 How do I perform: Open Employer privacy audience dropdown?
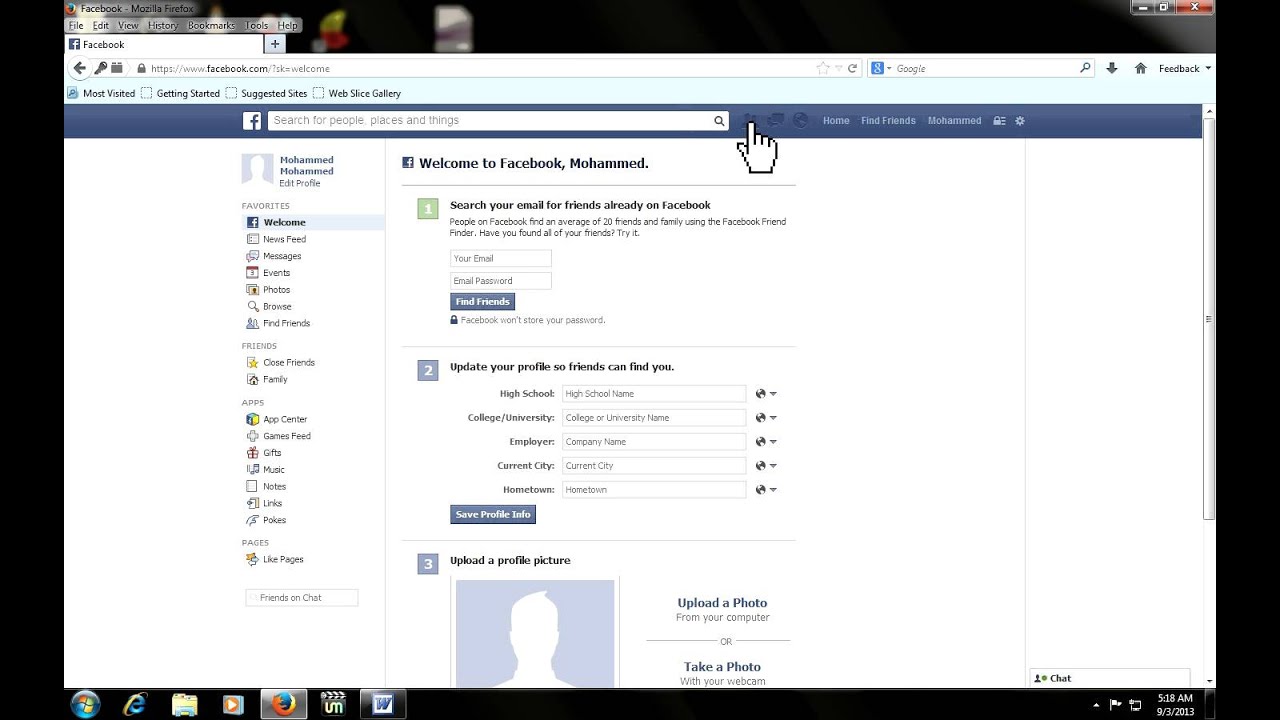pos(766,442)
